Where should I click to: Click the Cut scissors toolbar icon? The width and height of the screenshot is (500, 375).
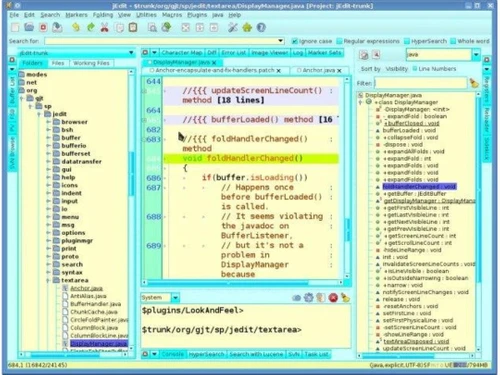point(105,27)
